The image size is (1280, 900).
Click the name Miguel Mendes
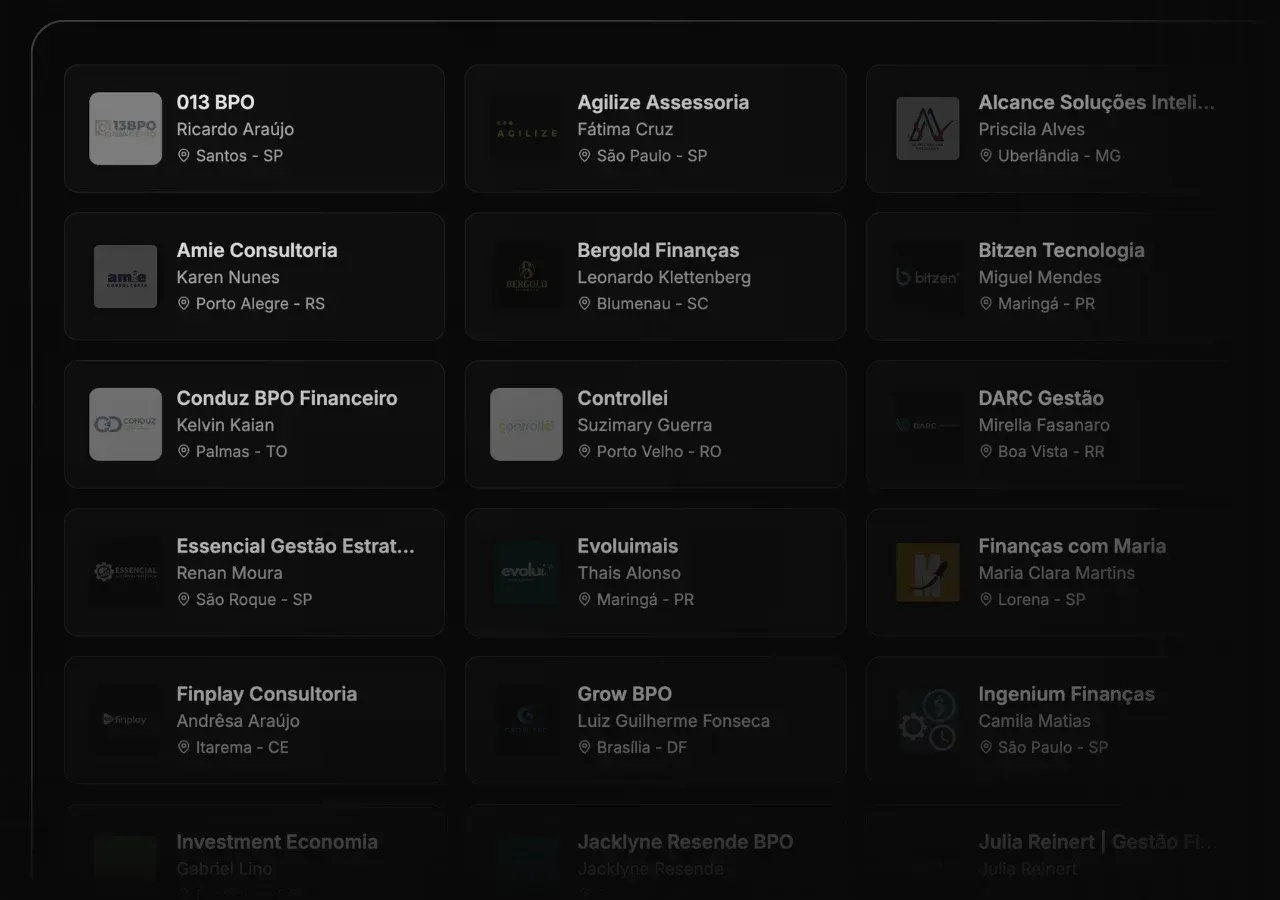point(1040,277)
